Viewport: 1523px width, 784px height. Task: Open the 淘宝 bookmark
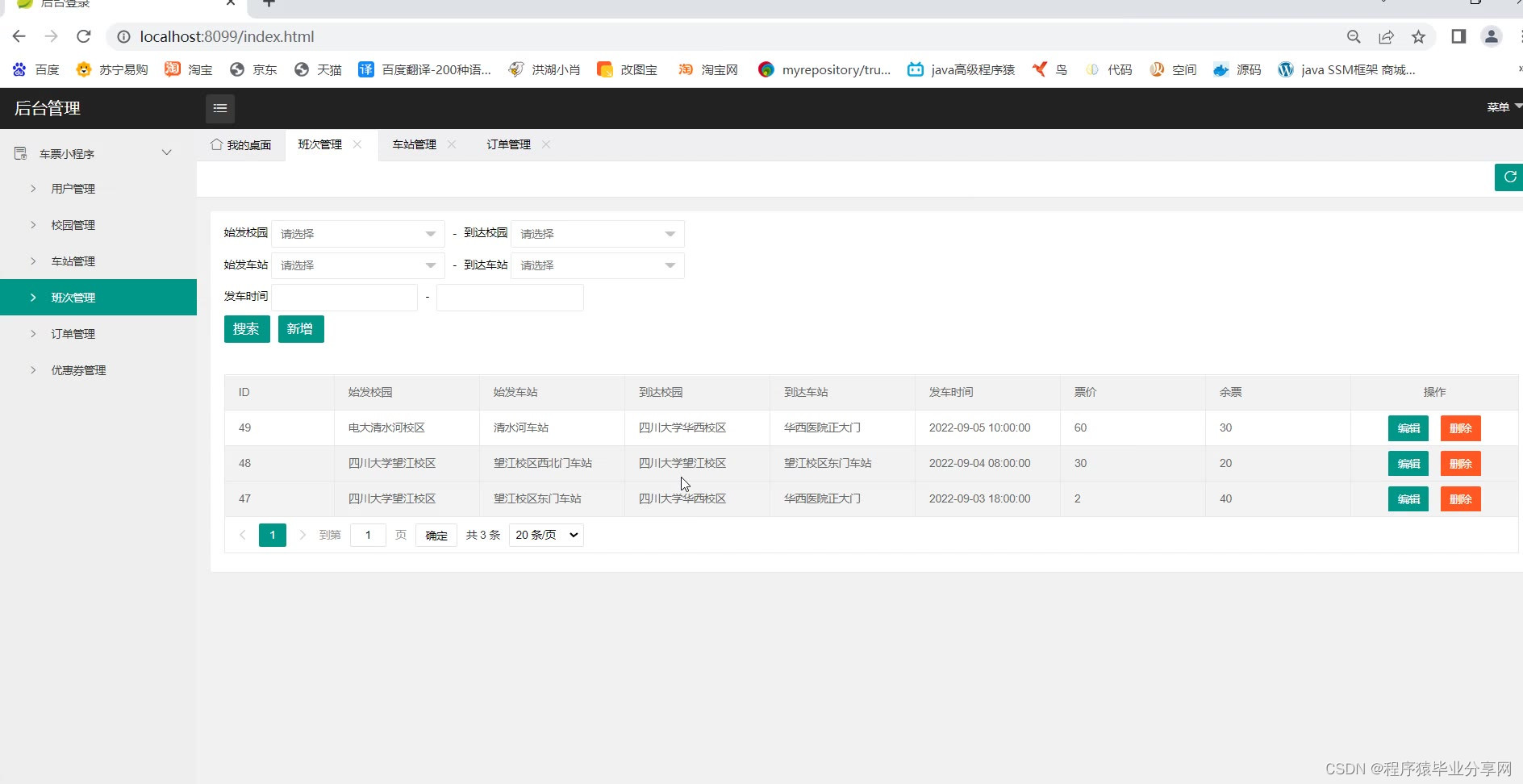[189, 69]
